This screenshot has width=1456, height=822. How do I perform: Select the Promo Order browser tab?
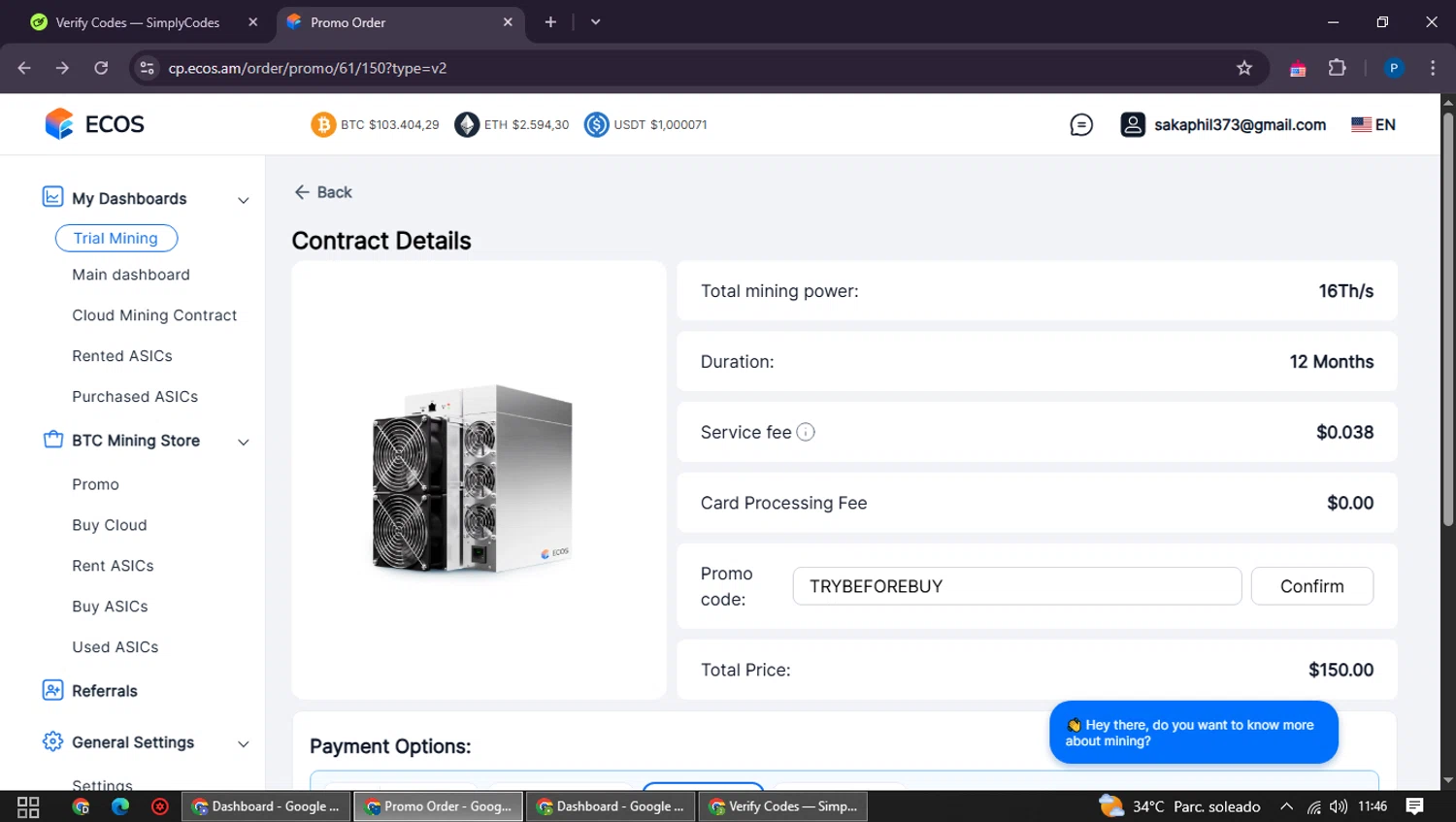400,22
